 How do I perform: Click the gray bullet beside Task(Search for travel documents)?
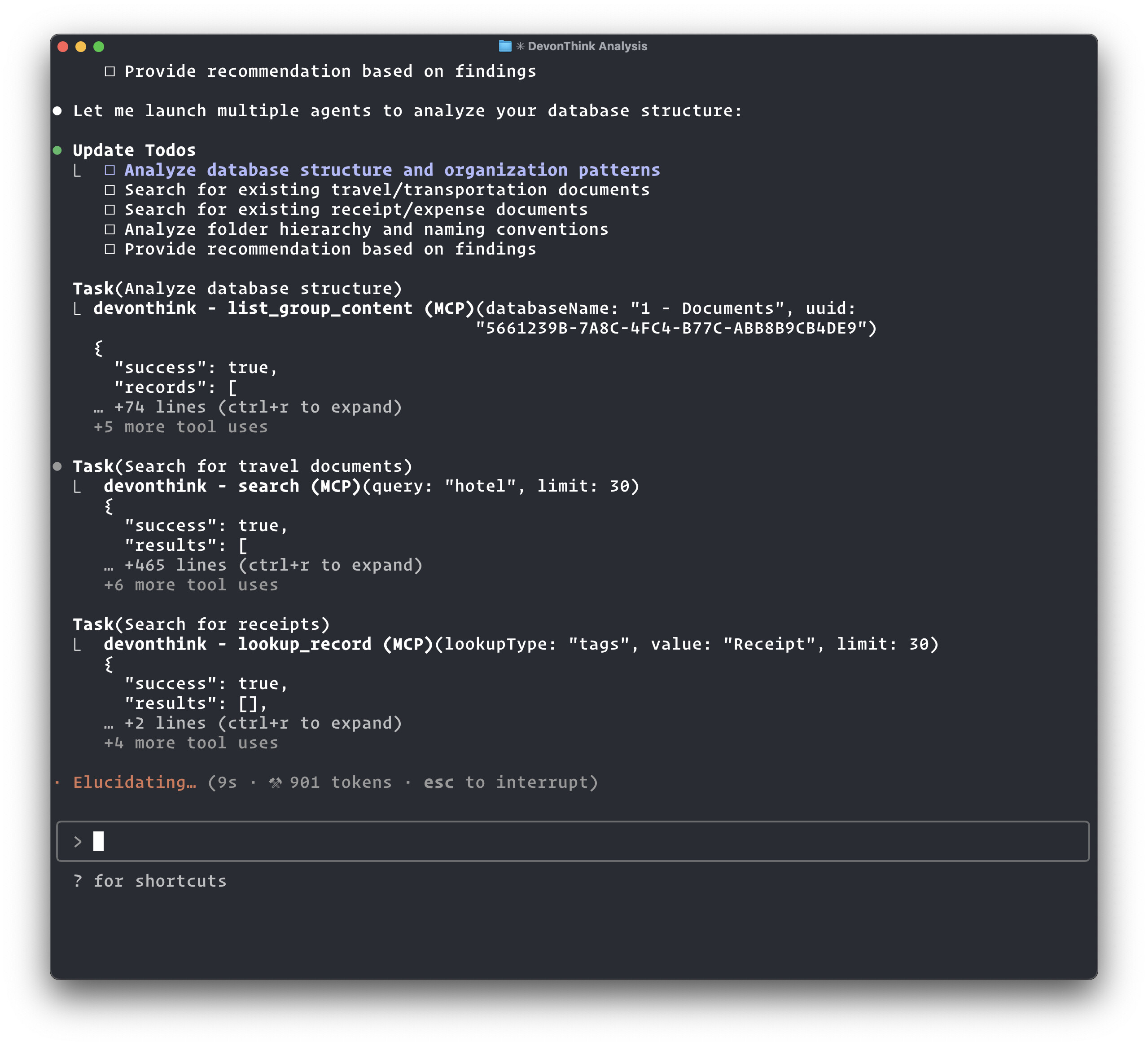[x=57, y=466]
